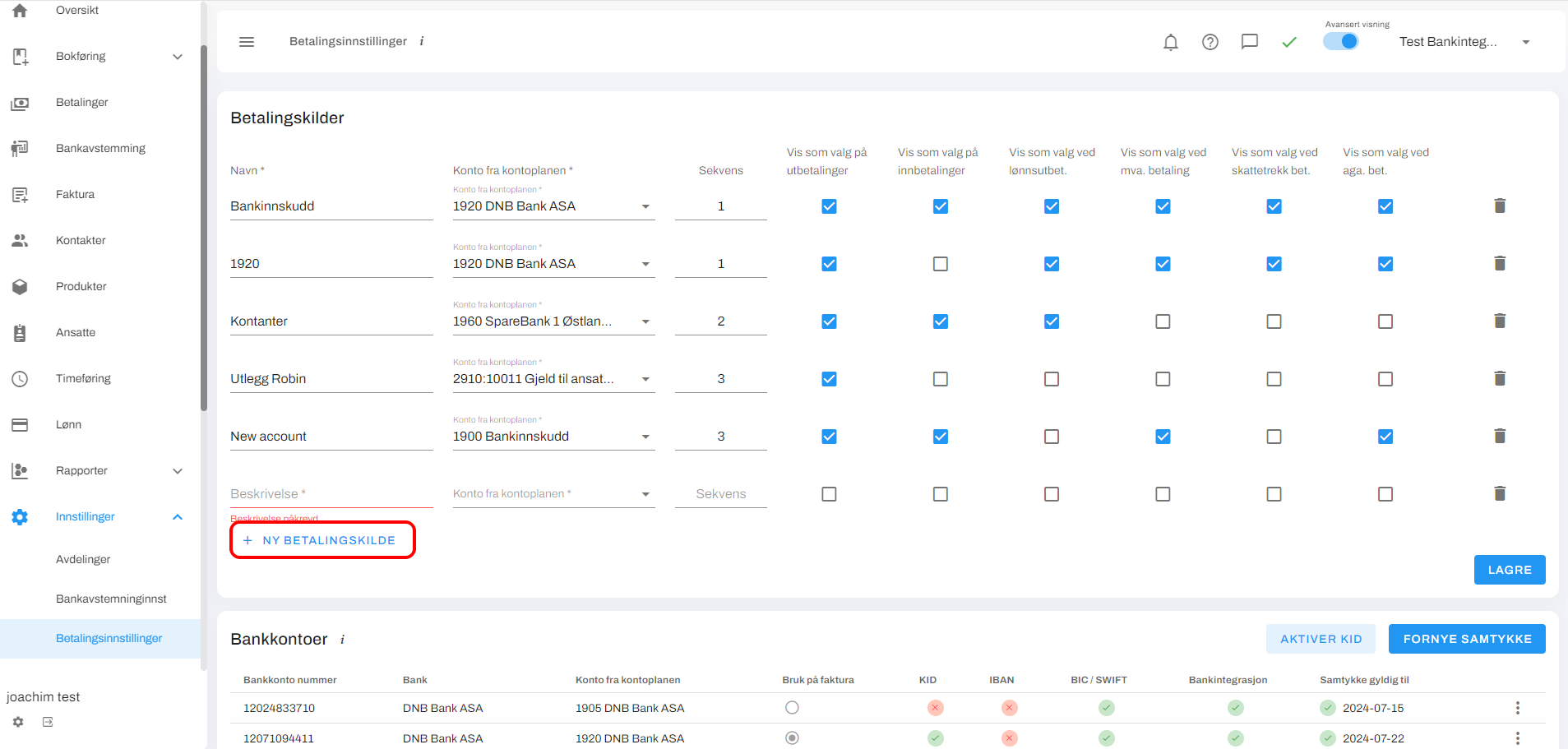Click the green checkmark status icon
The image size is (1568, 749).
point(1289,42)
